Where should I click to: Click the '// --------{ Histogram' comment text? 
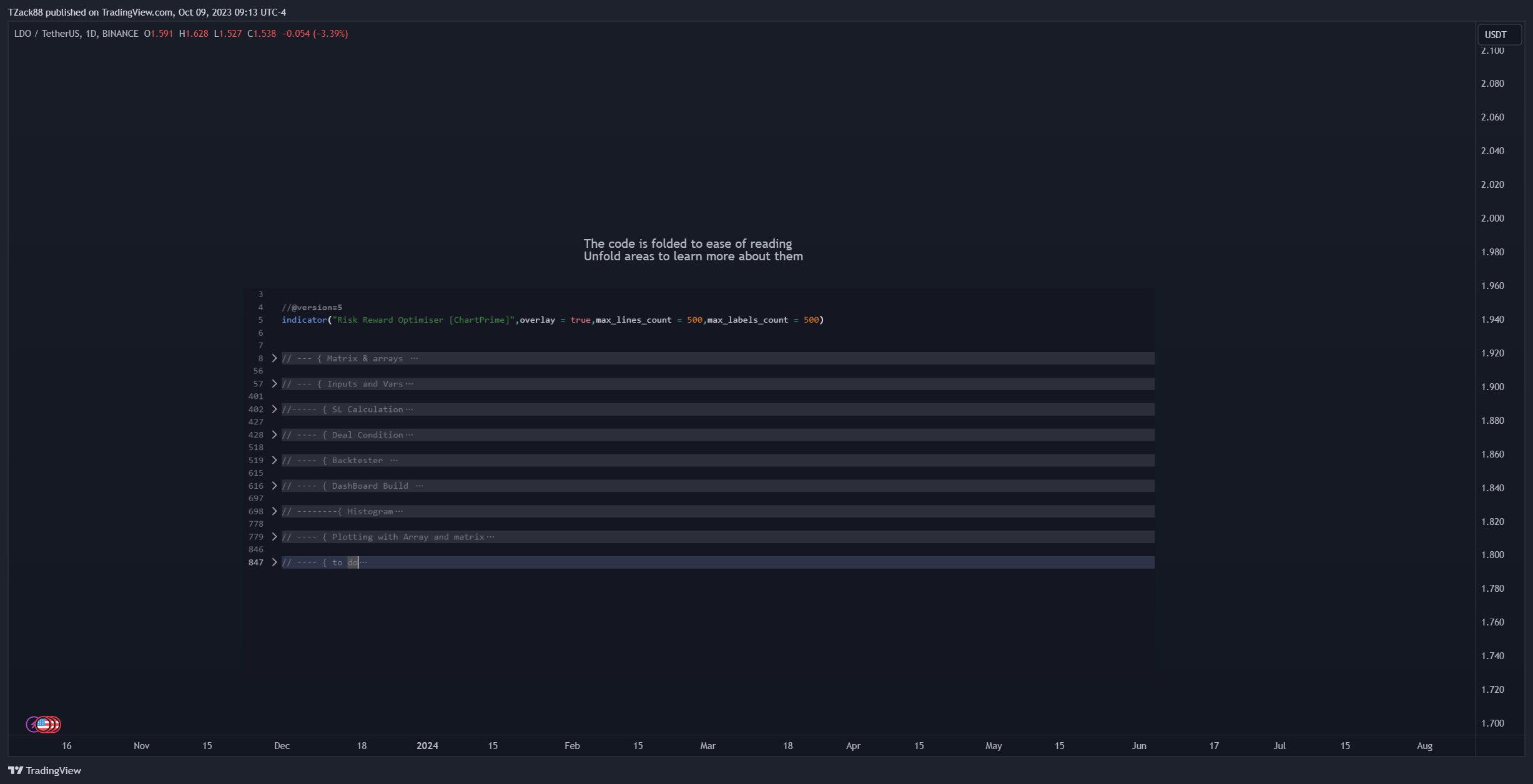(x=337, y=511)
